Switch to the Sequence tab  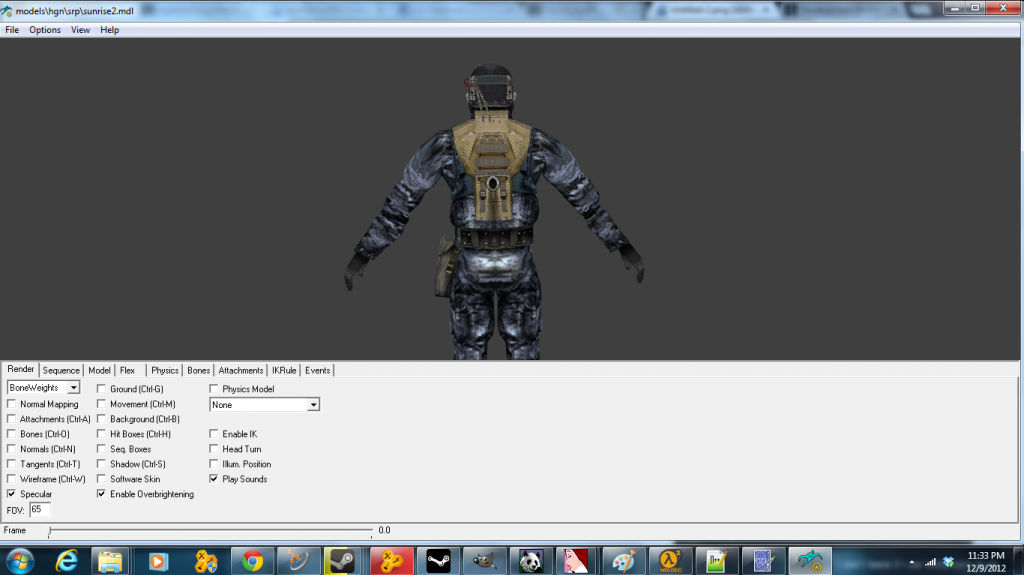pos(61,370)
